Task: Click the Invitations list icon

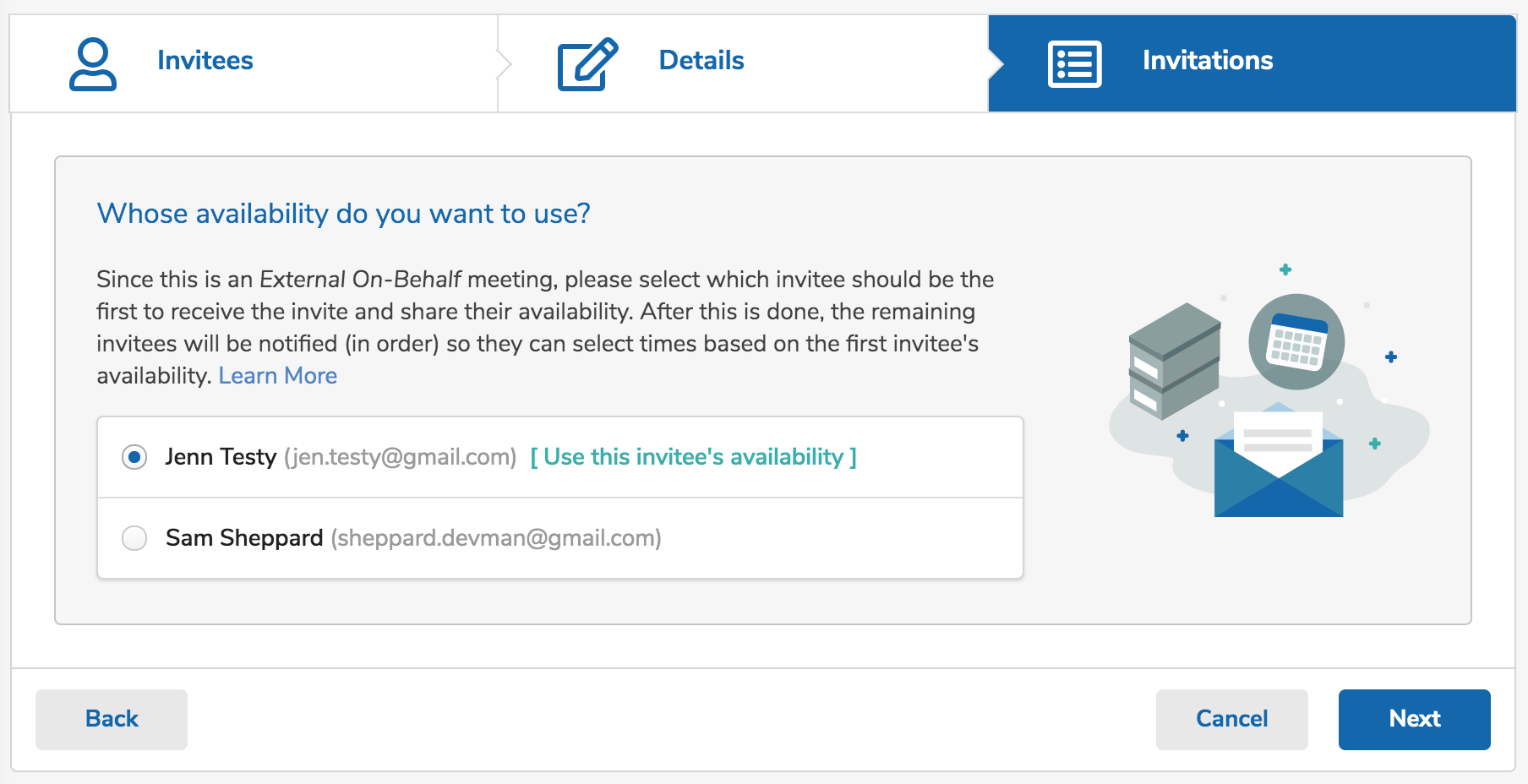Action: pyautogui.click(x=1074, y=63)
